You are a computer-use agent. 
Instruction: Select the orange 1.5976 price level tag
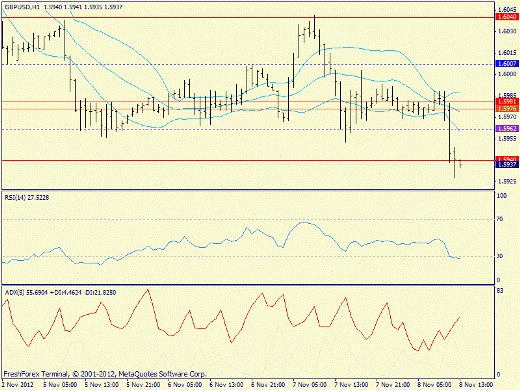[507, 109]
